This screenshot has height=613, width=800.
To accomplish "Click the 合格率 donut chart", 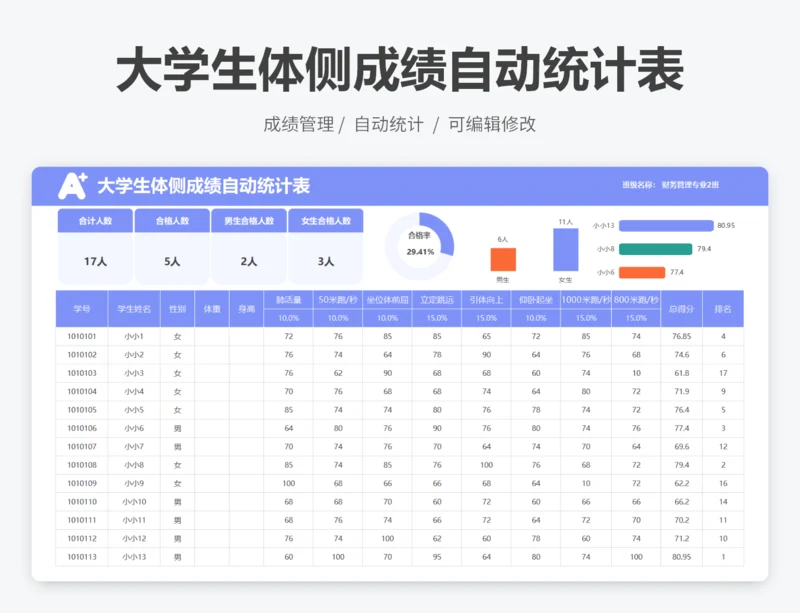I will 419,246.
